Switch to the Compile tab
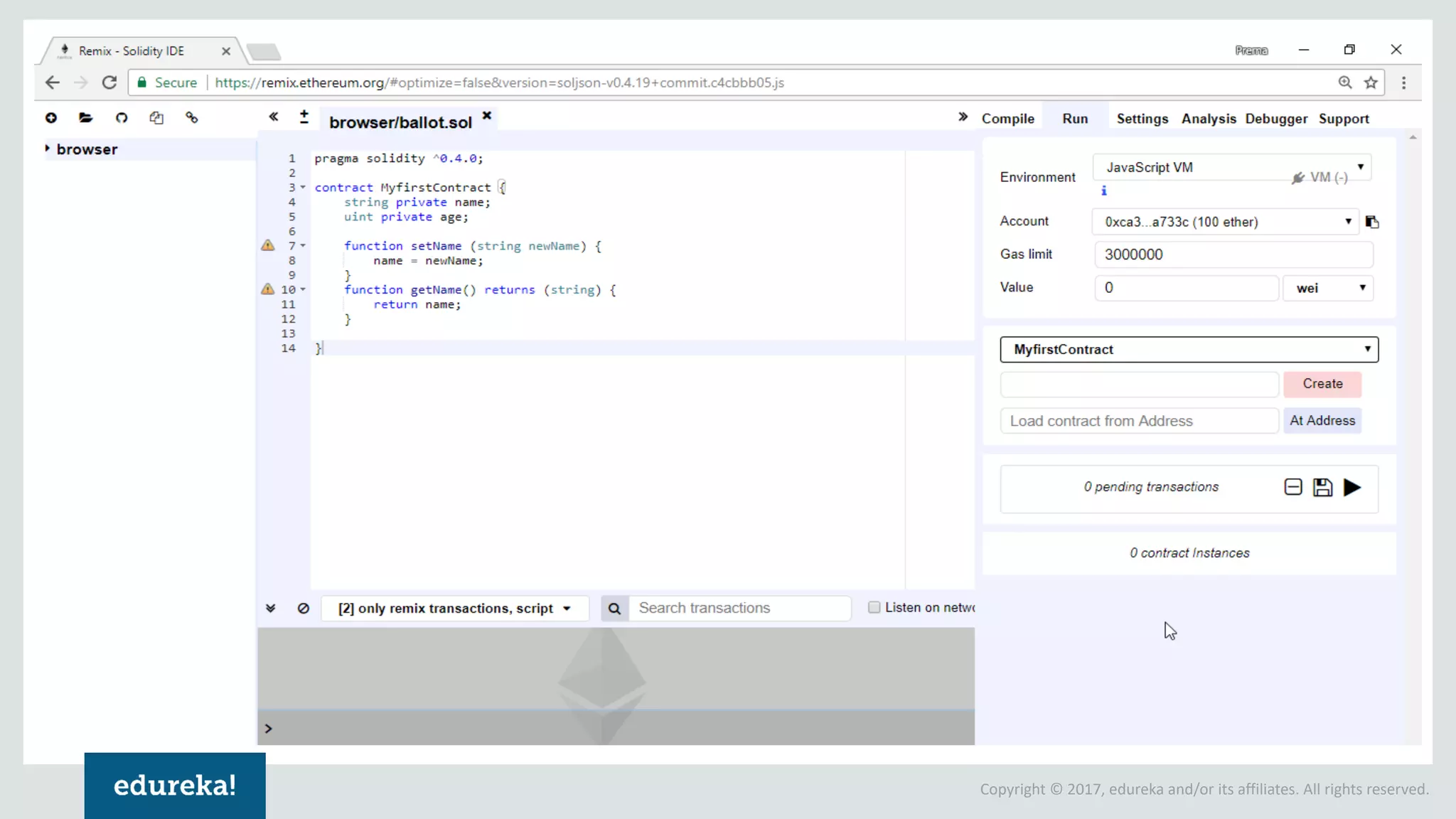The width and height of the screenshot is (1456, 819). 1007,119
